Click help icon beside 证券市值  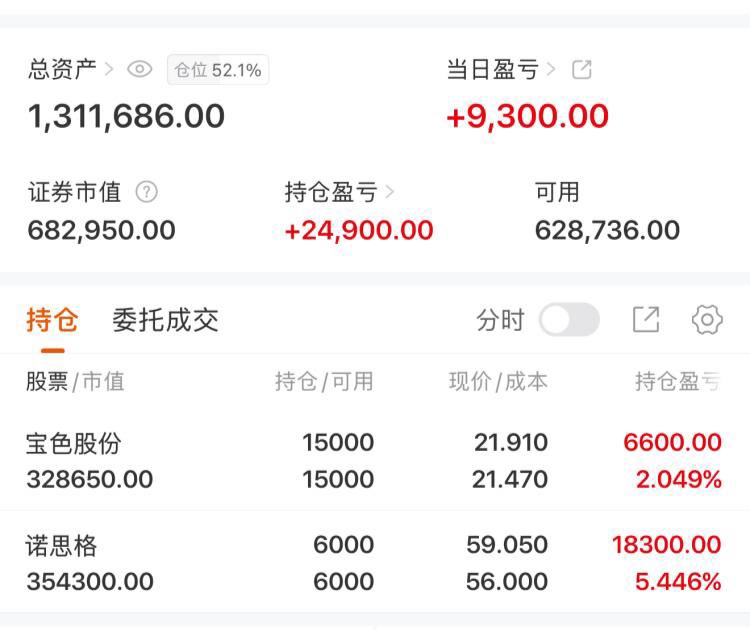[146, 192]
